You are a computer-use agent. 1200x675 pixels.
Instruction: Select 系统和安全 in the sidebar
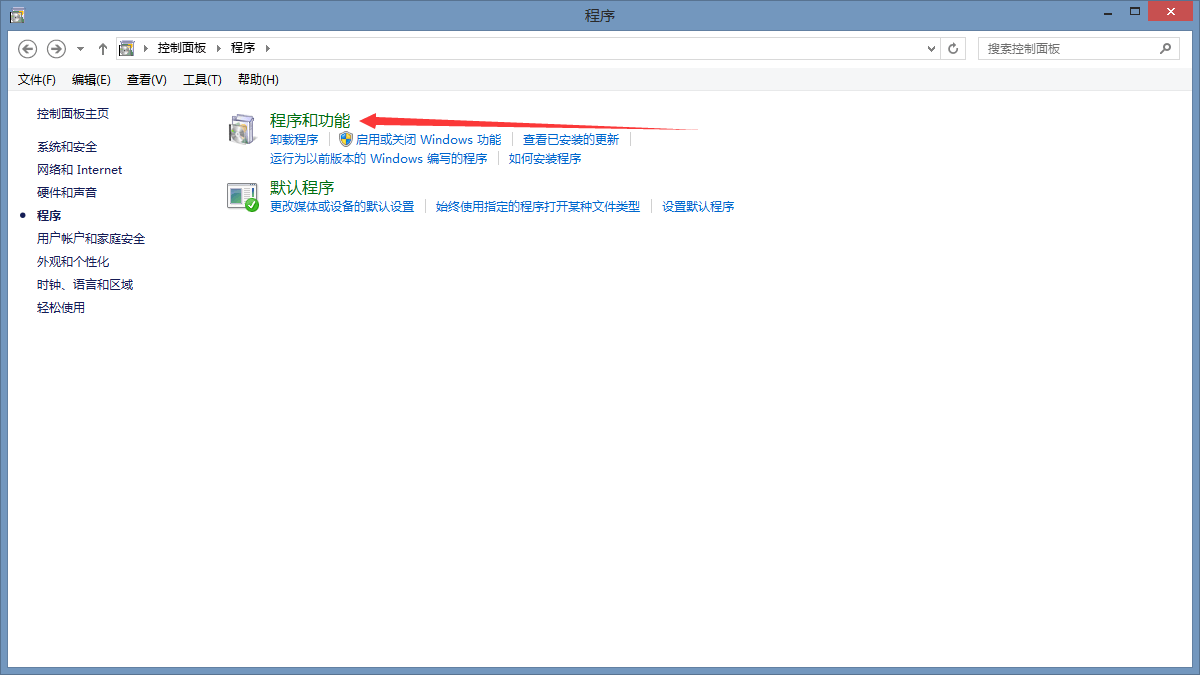[x=67, y=147]
